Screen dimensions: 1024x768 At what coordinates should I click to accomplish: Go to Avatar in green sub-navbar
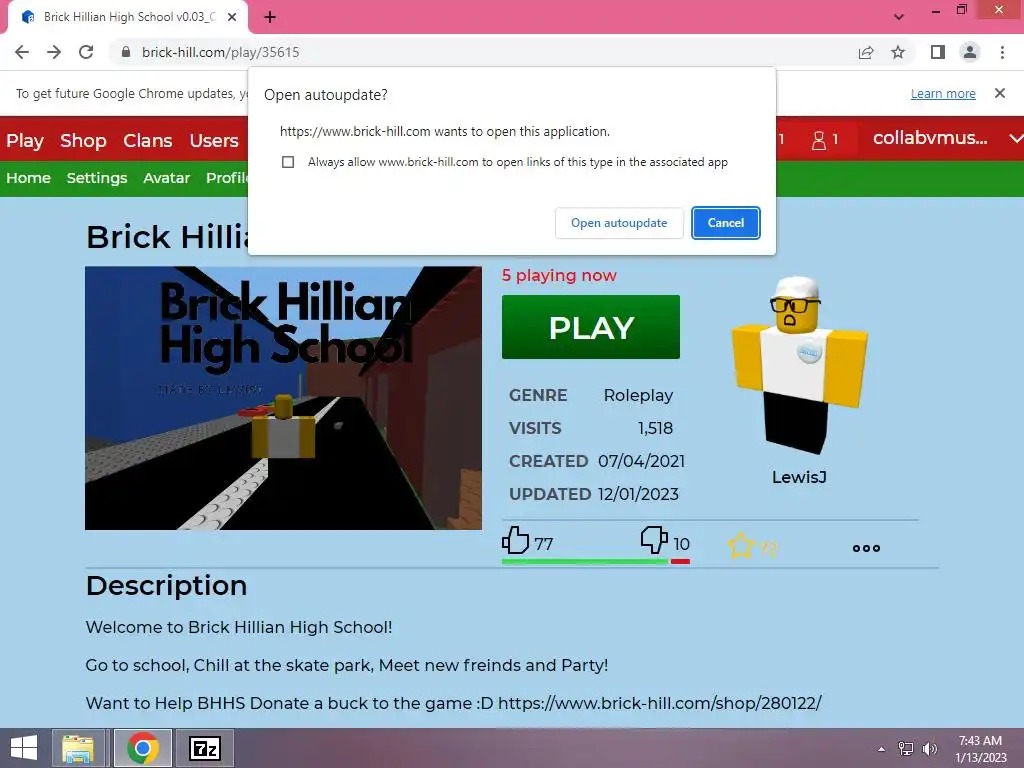(167, 178)
